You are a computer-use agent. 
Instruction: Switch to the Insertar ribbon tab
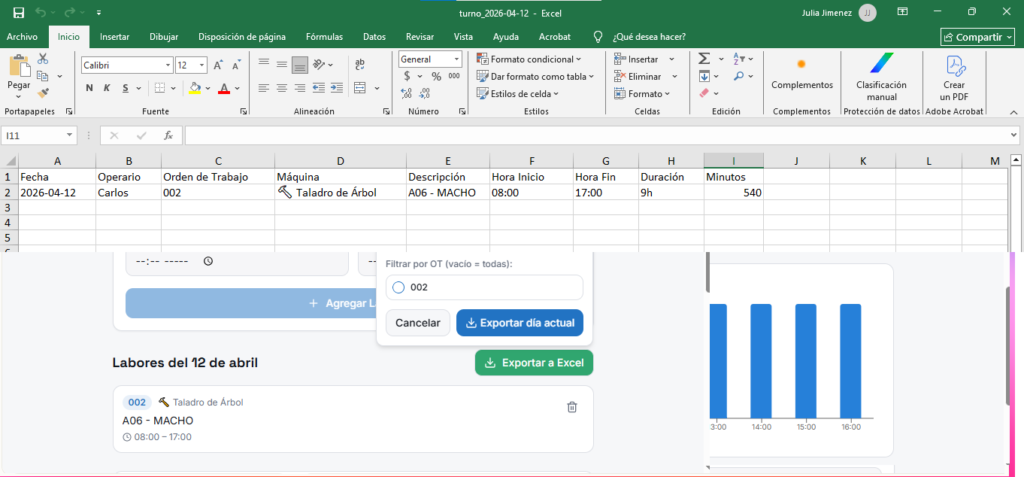point(114,36)
